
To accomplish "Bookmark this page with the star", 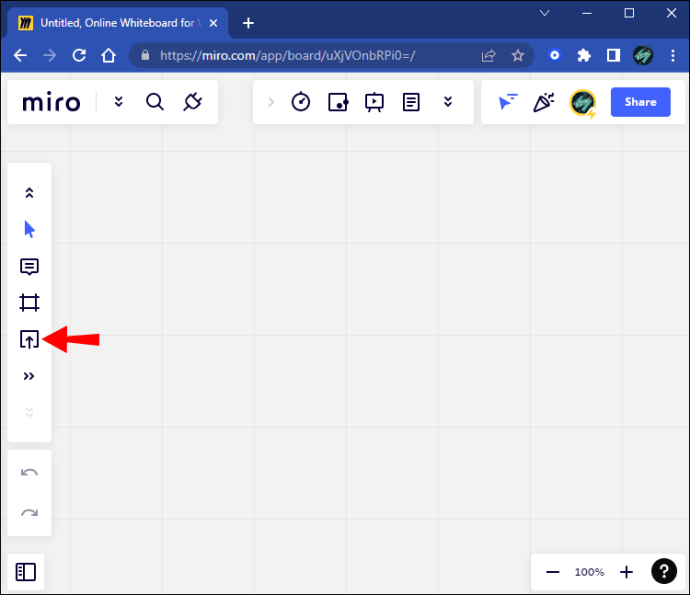I will tap(518, 55).
